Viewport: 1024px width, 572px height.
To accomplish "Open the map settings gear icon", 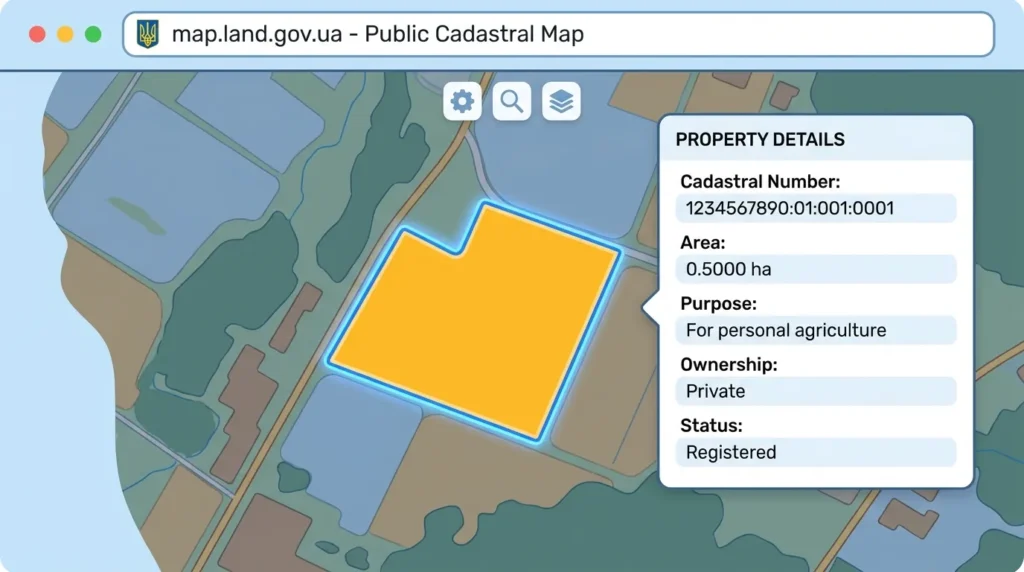I will pos(462,101).
